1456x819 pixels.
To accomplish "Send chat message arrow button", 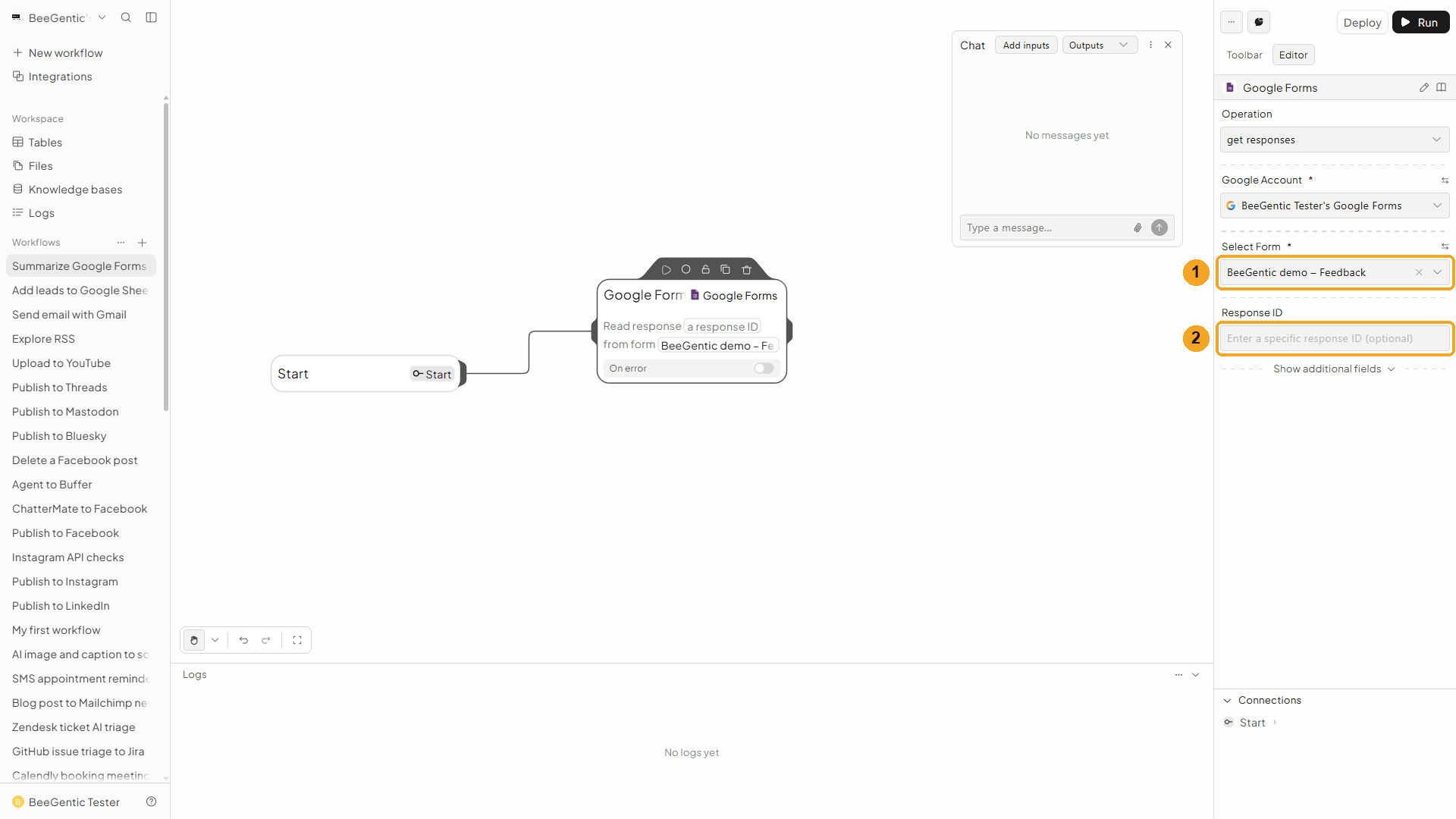I will tap(1159, 227).
